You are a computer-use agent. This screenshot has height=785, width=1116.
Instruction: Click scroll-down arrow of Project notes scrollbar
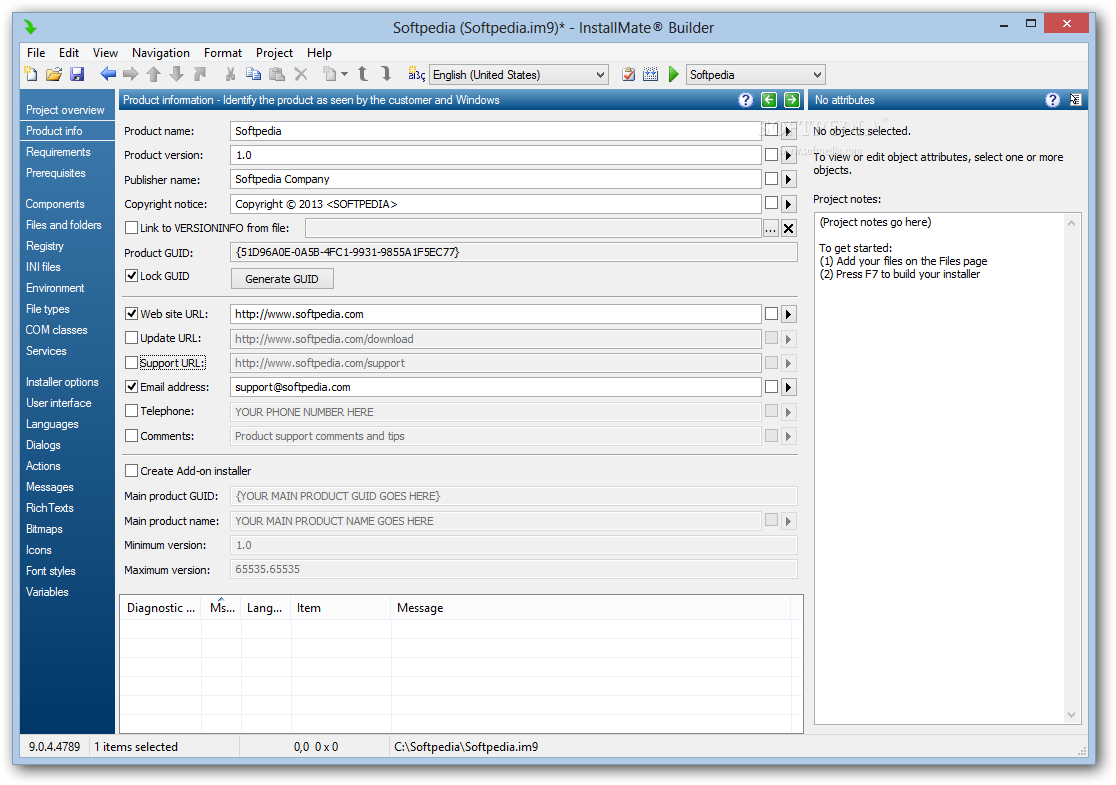pos(1071,715)
